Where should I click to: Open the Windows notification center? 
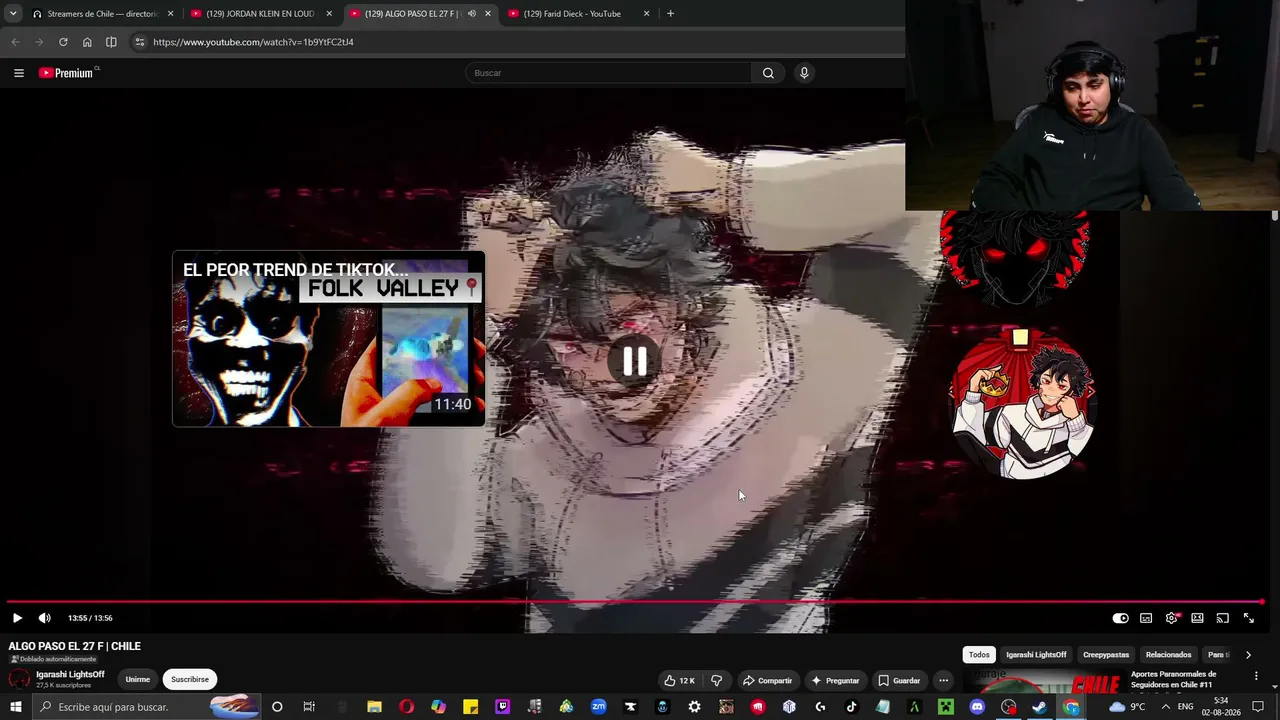point(1258,707)
